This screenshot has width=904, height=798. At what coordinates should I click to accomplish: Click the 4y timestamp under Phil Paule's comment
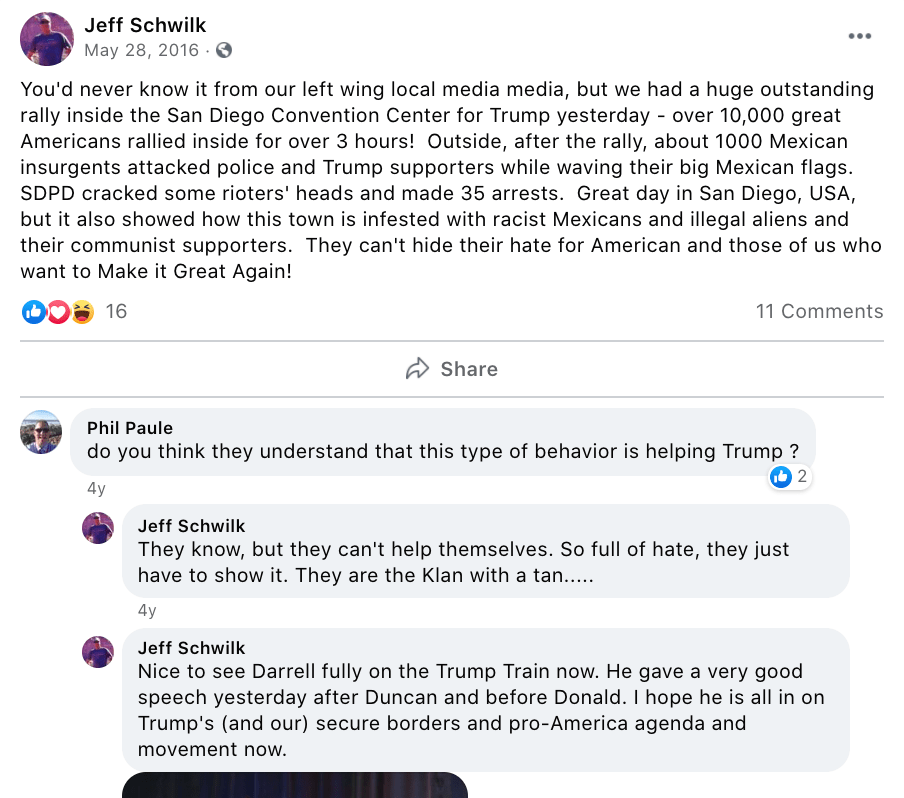tap(96, 489)
